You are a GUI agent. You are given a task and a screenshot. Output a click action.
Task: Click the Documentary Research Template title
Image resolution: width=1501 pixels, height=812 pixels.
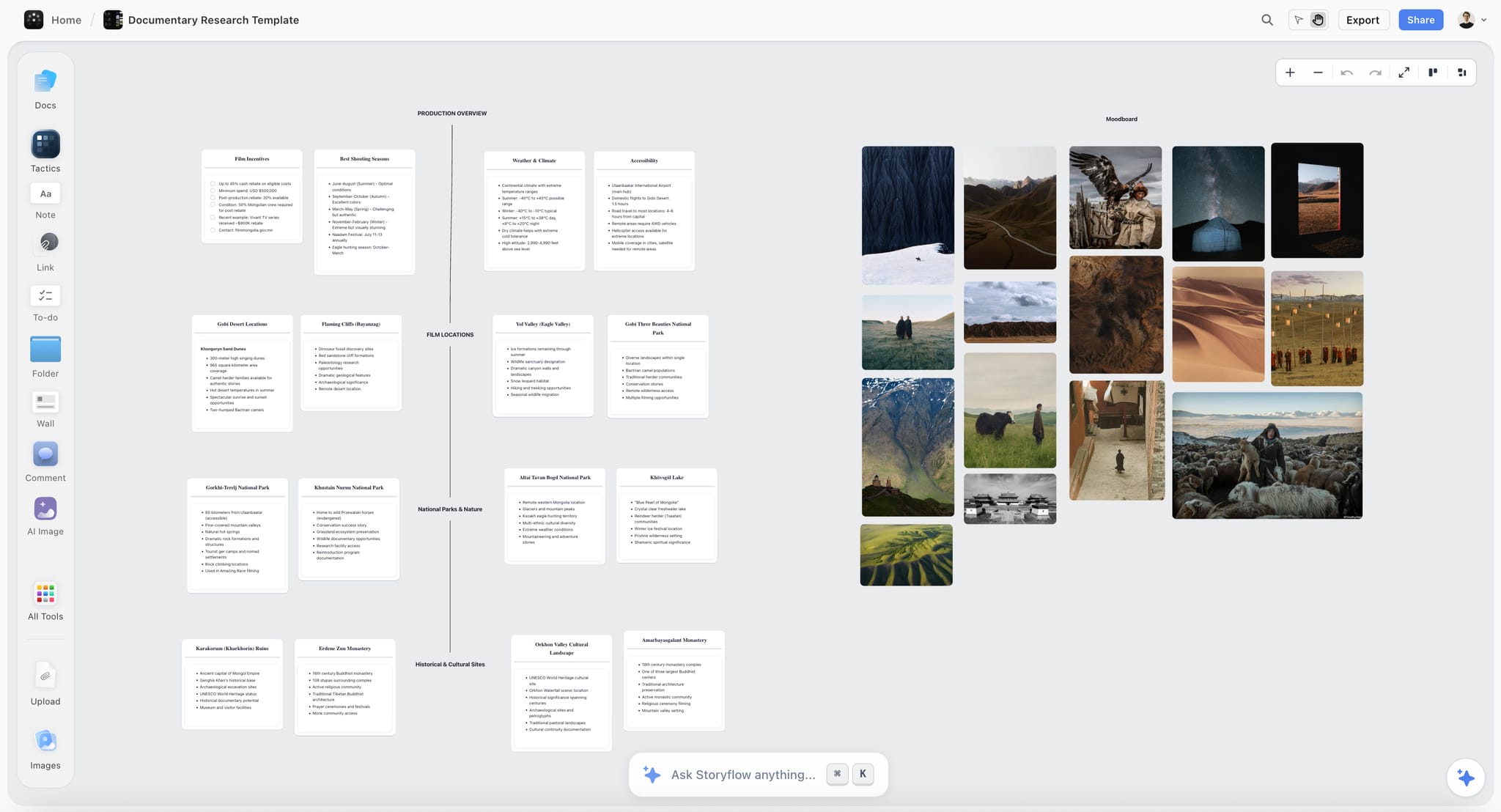click(x=213, y=20)
